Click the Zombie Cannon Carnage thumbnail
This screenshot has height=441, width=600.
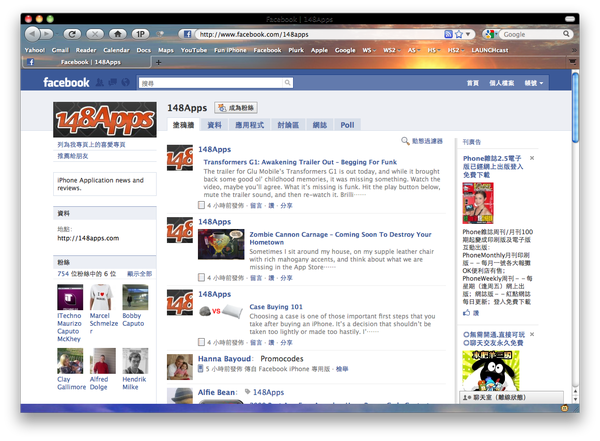pyautogui.click(x=221, y=244)
